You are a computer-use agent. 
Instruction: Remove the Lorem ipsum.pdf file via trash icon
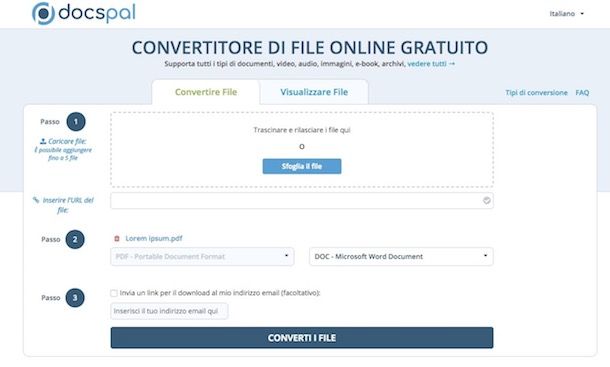pos(117,239)
